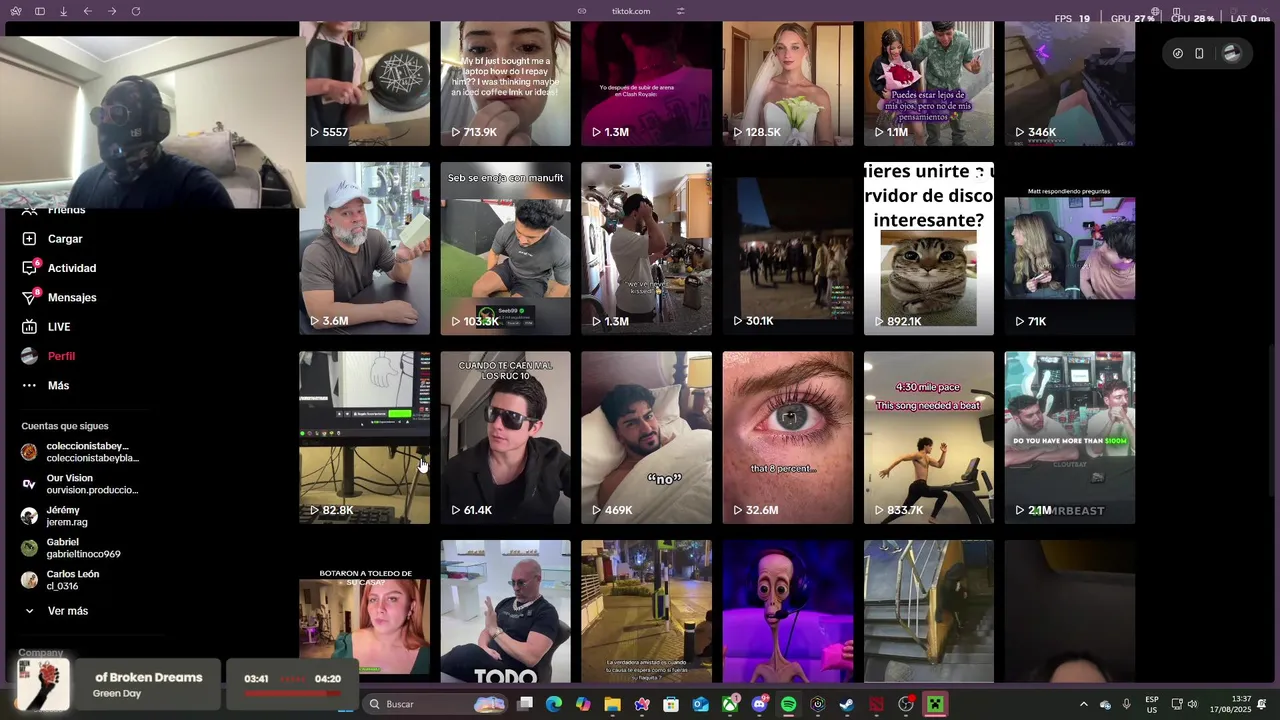Open Mensajes inbox icon
The image size is (1280, 720).
(x=29, y=297)
